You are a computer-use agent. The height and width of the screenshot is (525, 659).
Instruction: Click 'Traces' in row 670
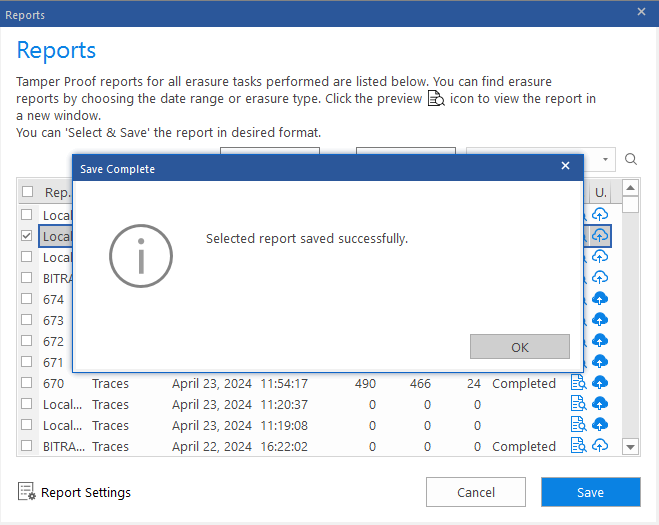pos(111,383)
